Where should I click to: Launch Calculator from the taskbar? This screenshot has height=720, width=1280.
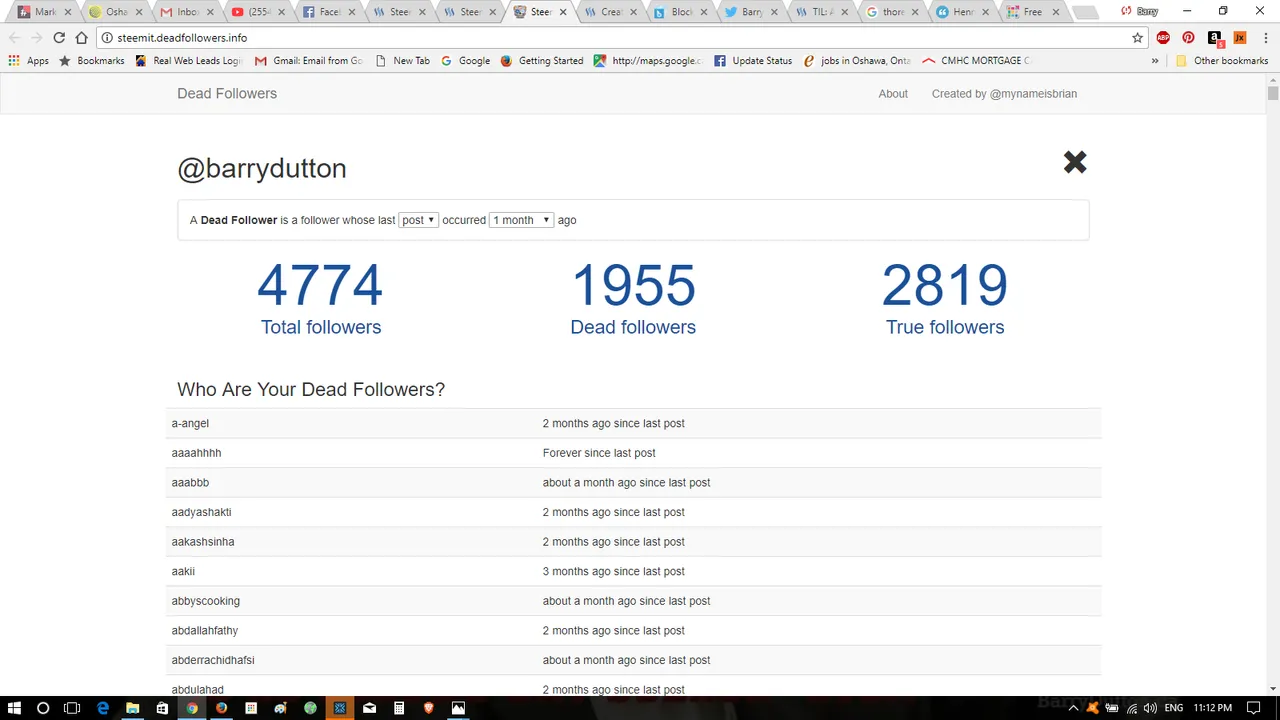(399, 708)
